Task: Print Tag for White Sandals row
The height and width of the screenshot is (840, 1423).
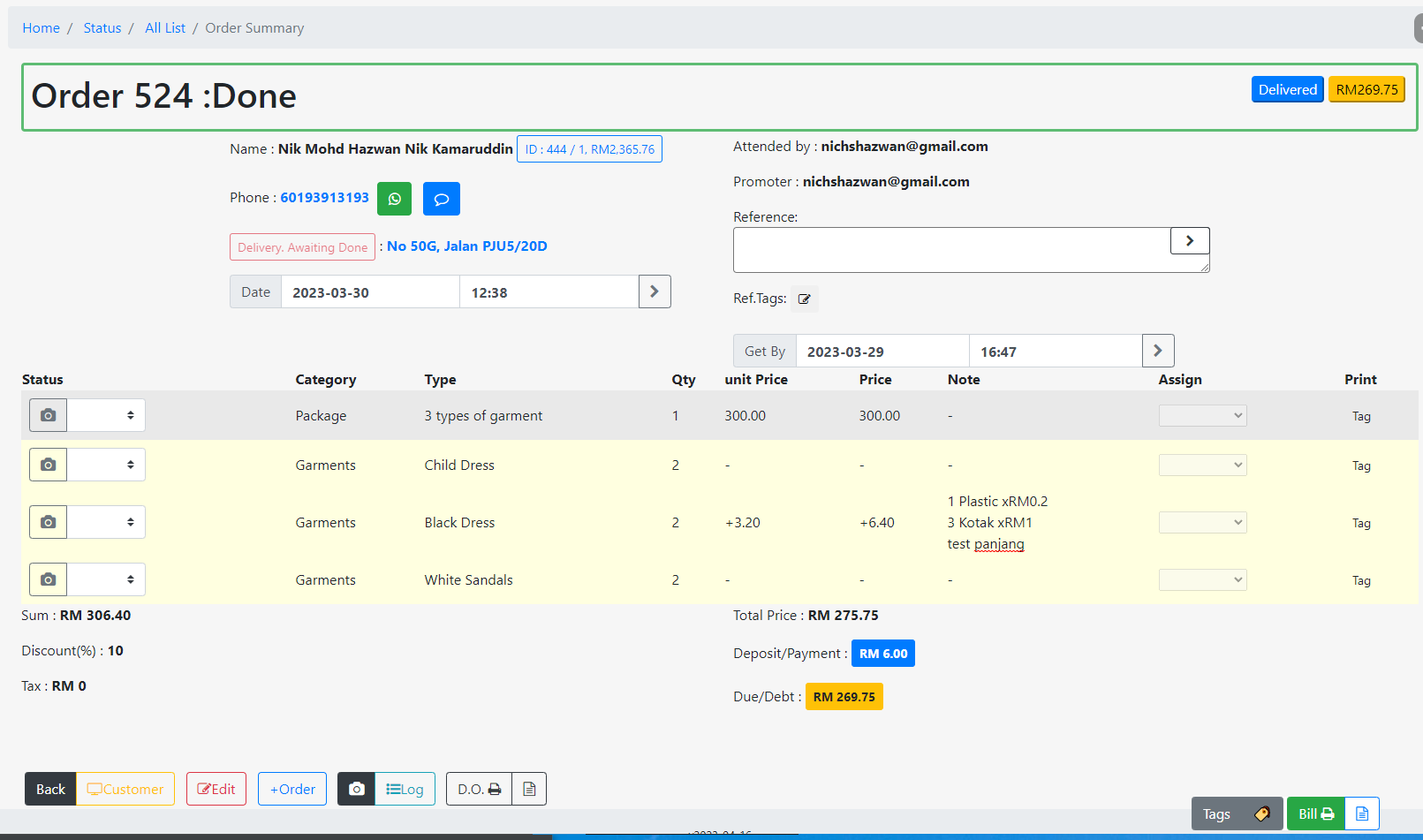Action: [x=1361, y=580]
